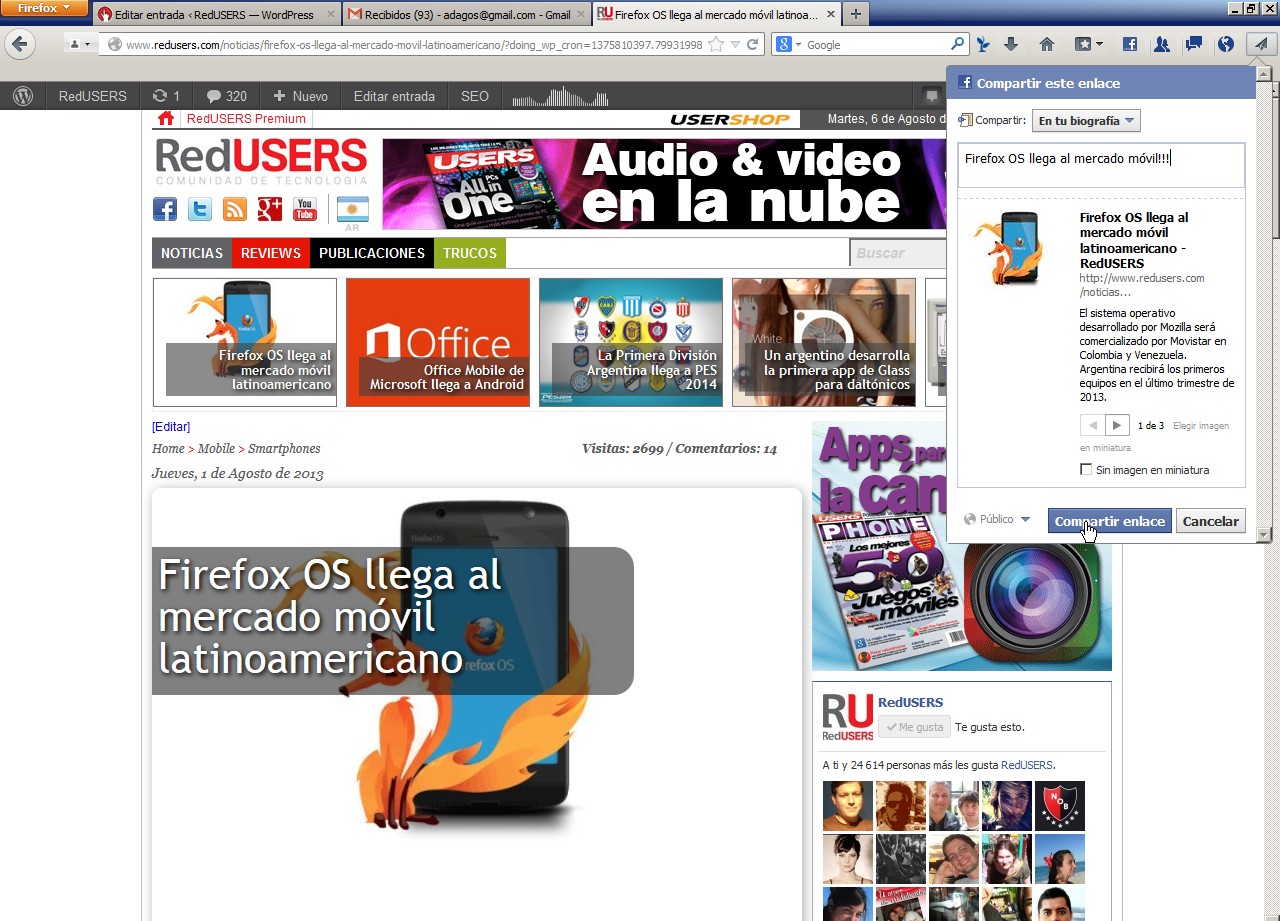
Task: Switch to the Recibidos Gmail tab
Action: (x=467, y=15)
